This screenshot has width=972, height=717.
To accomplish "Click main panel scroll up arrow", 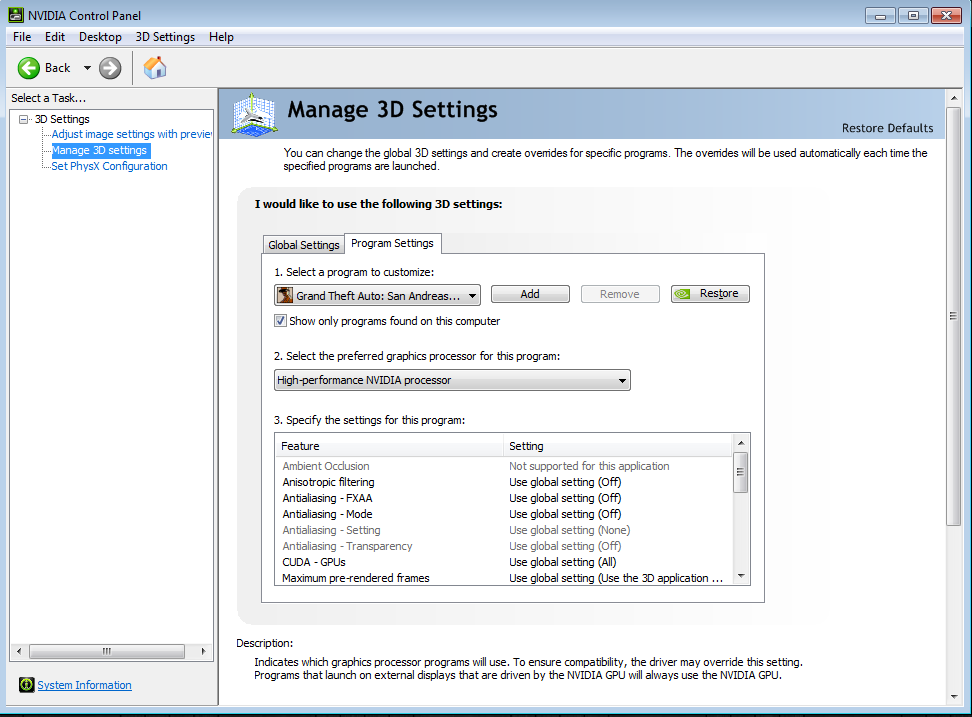I will click(954, 98).
